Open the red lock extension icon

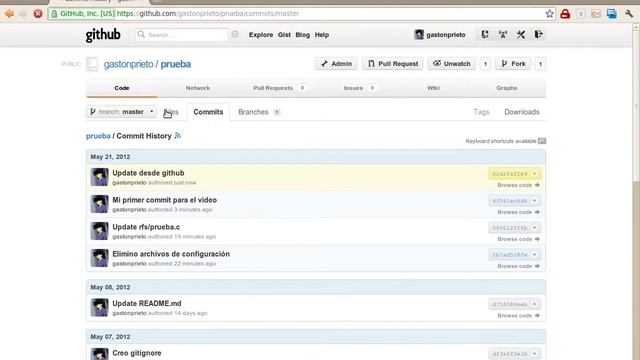pyautogui.click(x=565, y=13)
